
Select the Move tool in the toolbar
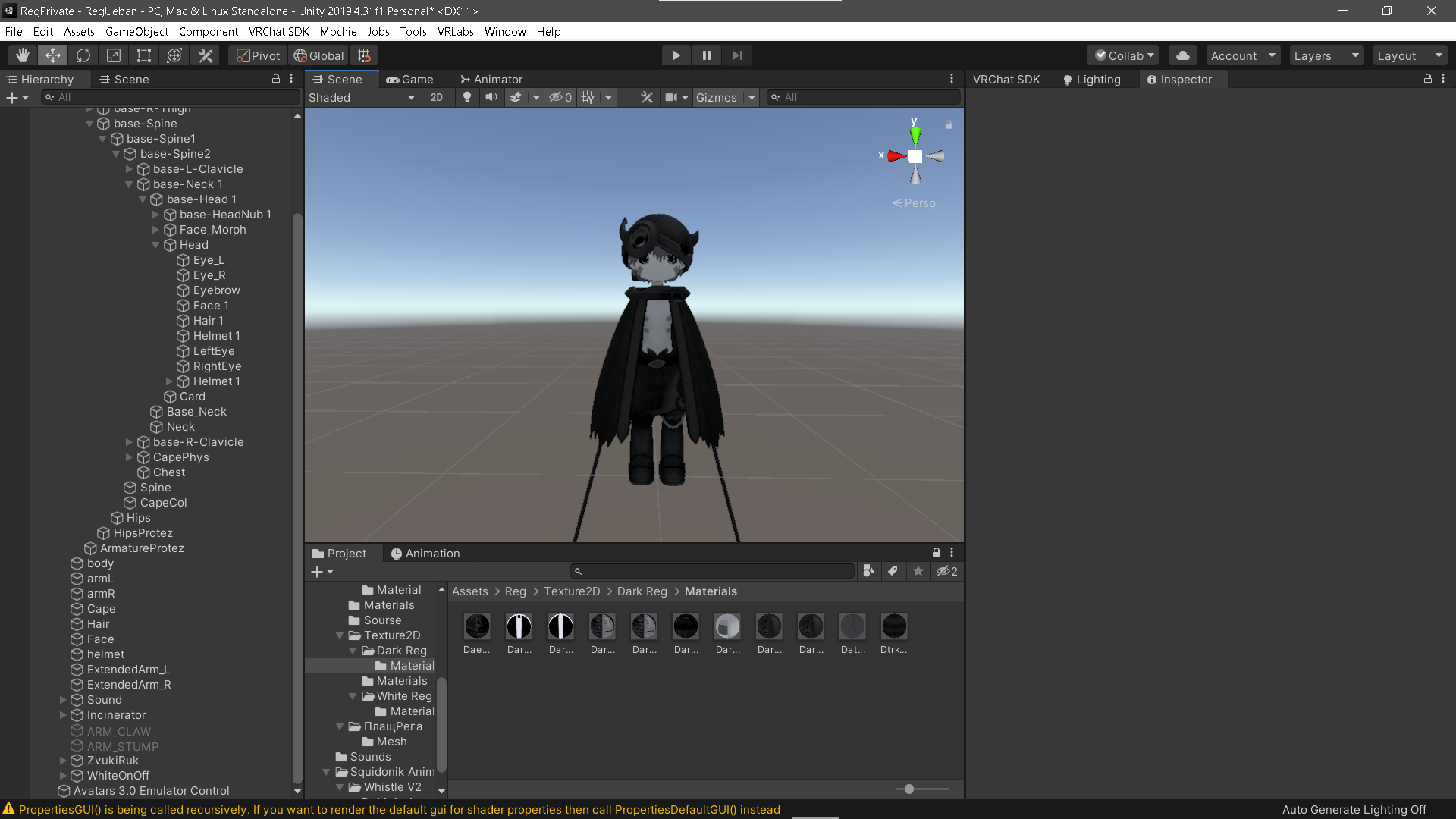coord(52,55)
